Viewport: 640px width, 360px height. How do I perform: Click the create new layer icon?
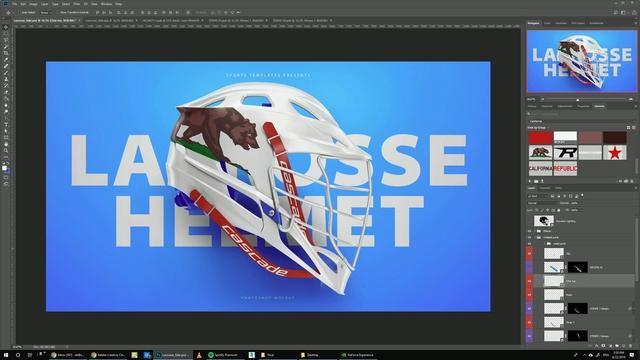point(624,346)
